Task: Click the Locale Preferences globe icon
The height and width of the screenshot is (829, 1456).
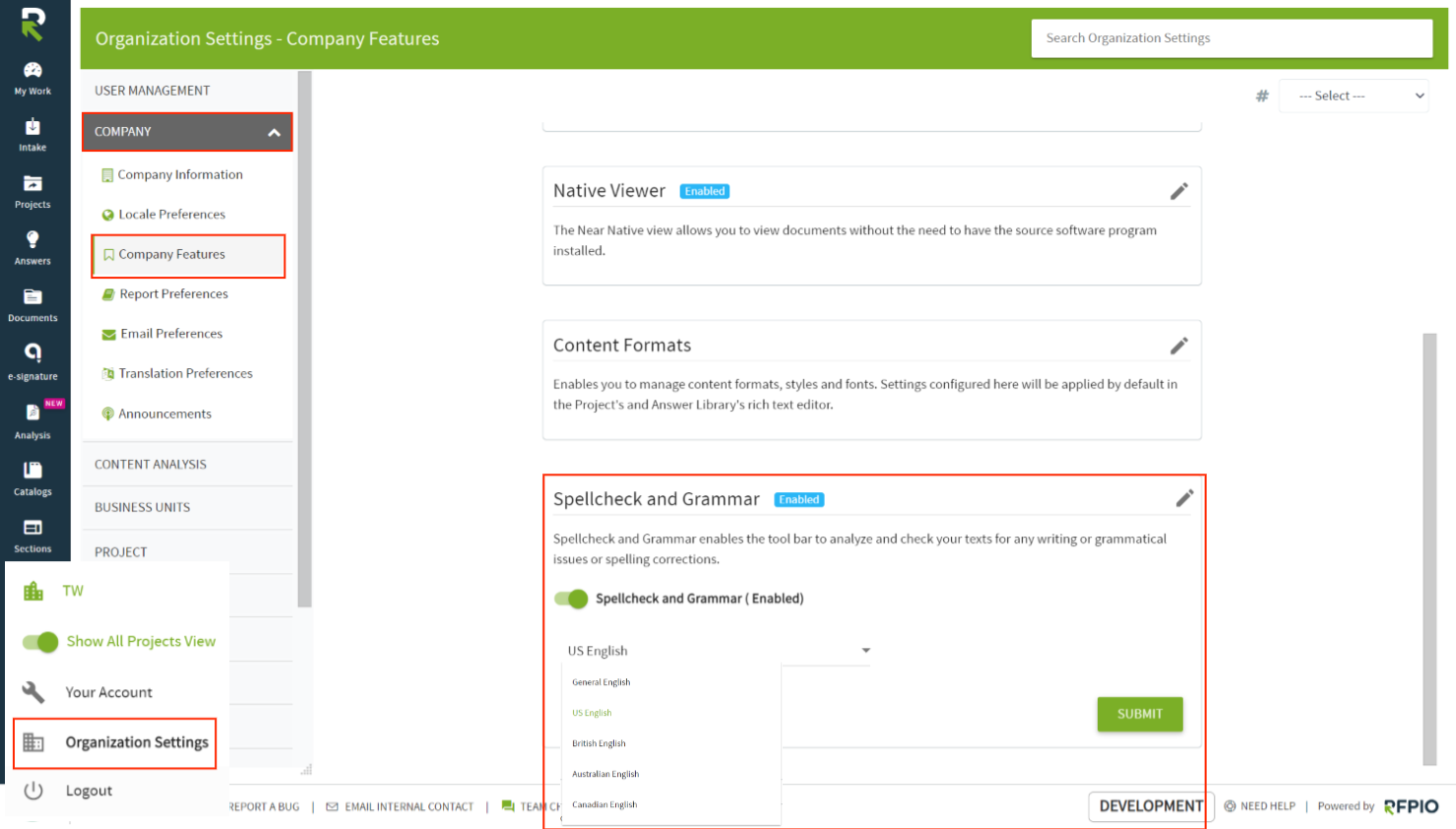Action: coord(108,215)
